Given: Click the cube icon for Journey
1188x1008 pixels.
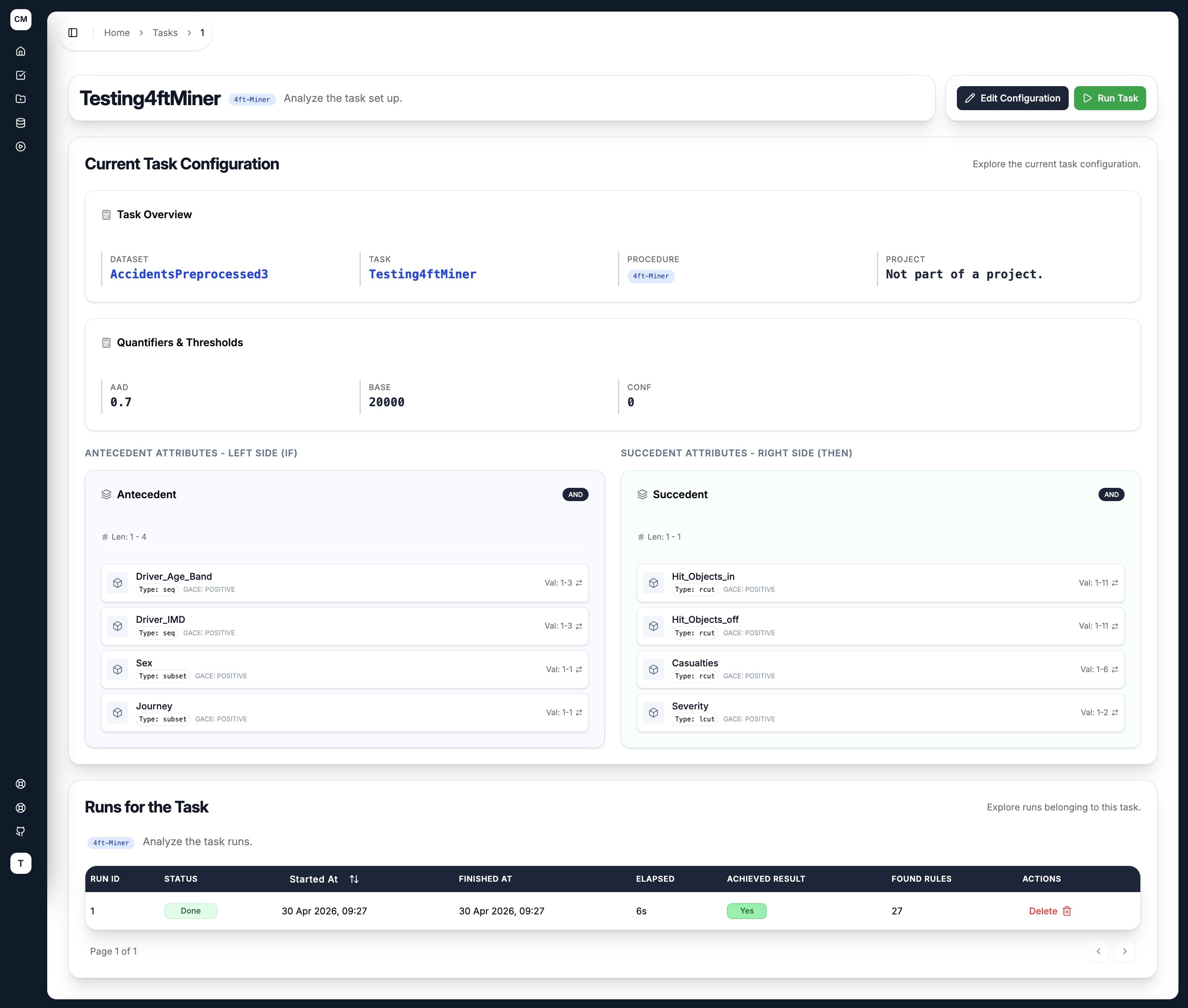Looking at the screenshot, I should 118,713.
